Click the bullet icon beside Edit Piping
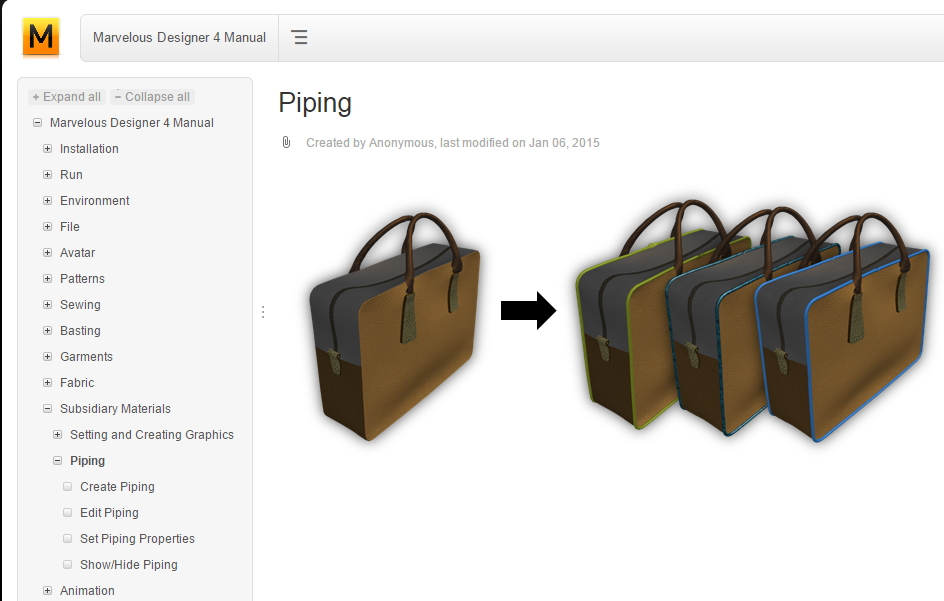 (68, 513)
